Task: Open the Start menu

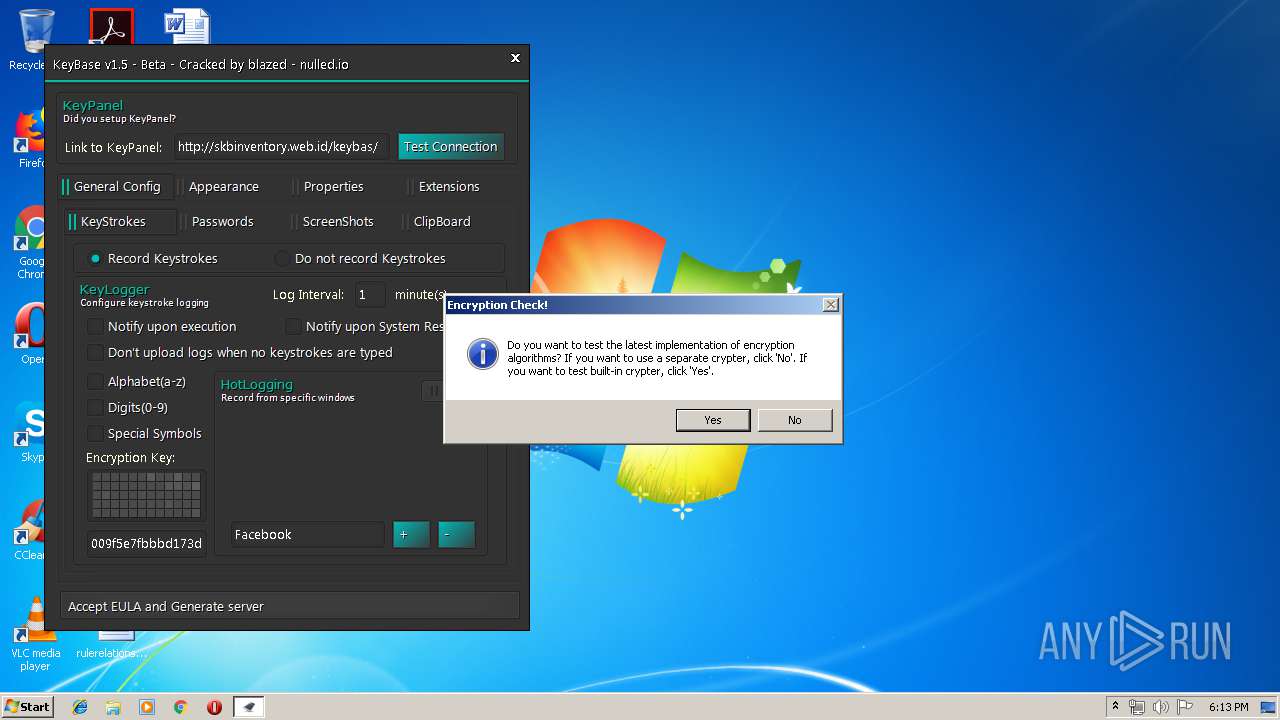Action: click(x=27, y=706)
